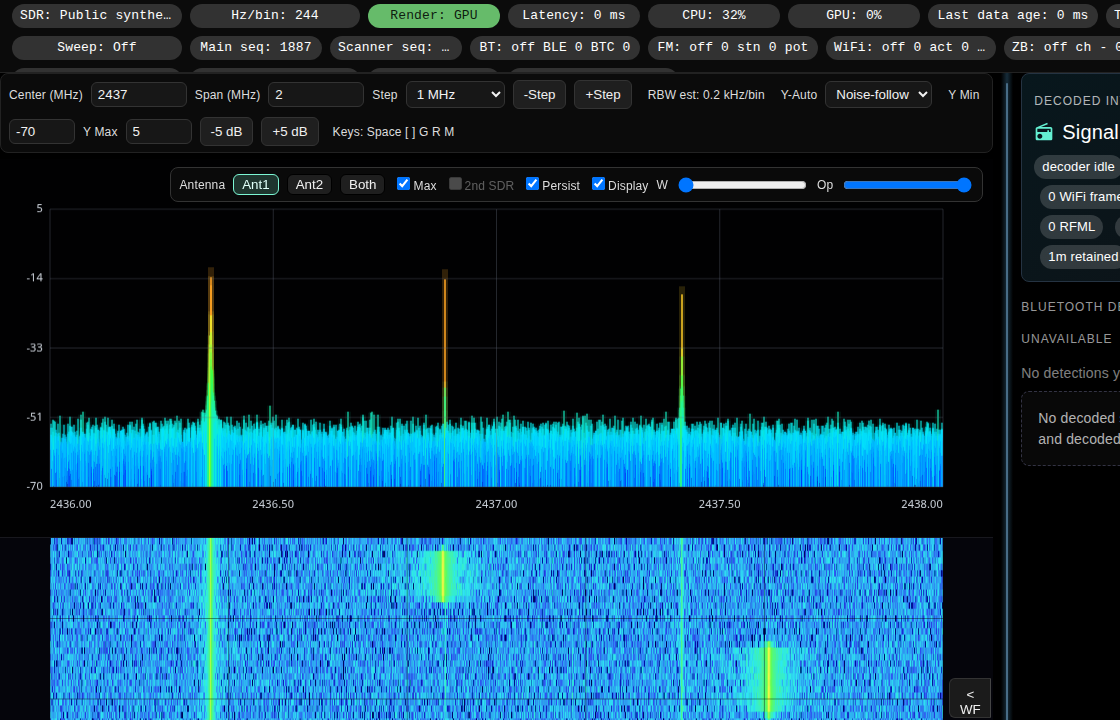The width and height of the screenshot is (1120, 720).
Task: Click the ZB: off ch status pill
Action: [x=1061, y=47]
